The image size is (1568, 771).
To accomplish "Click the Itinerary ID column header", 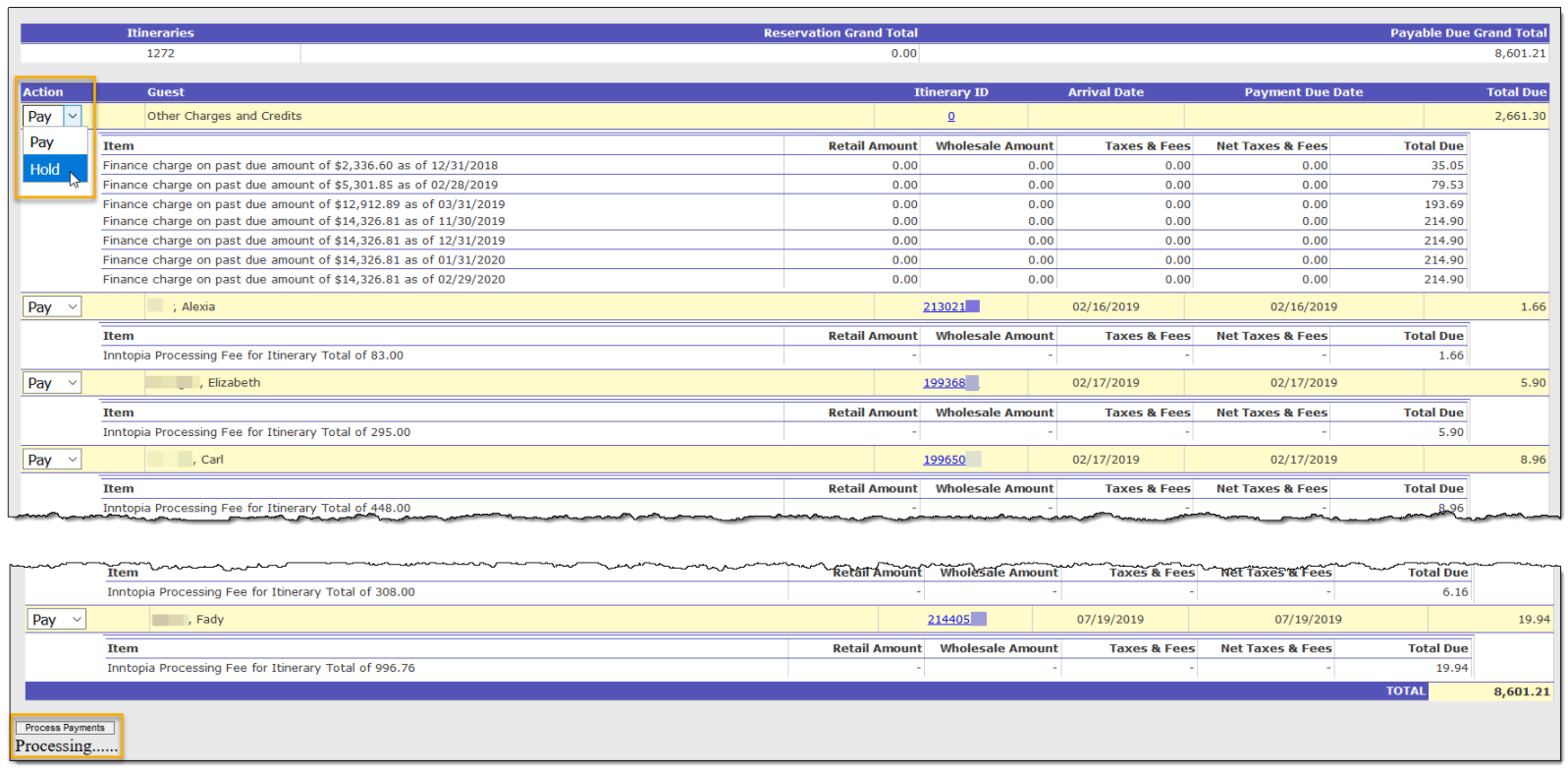I will click(x=950, y=92).
